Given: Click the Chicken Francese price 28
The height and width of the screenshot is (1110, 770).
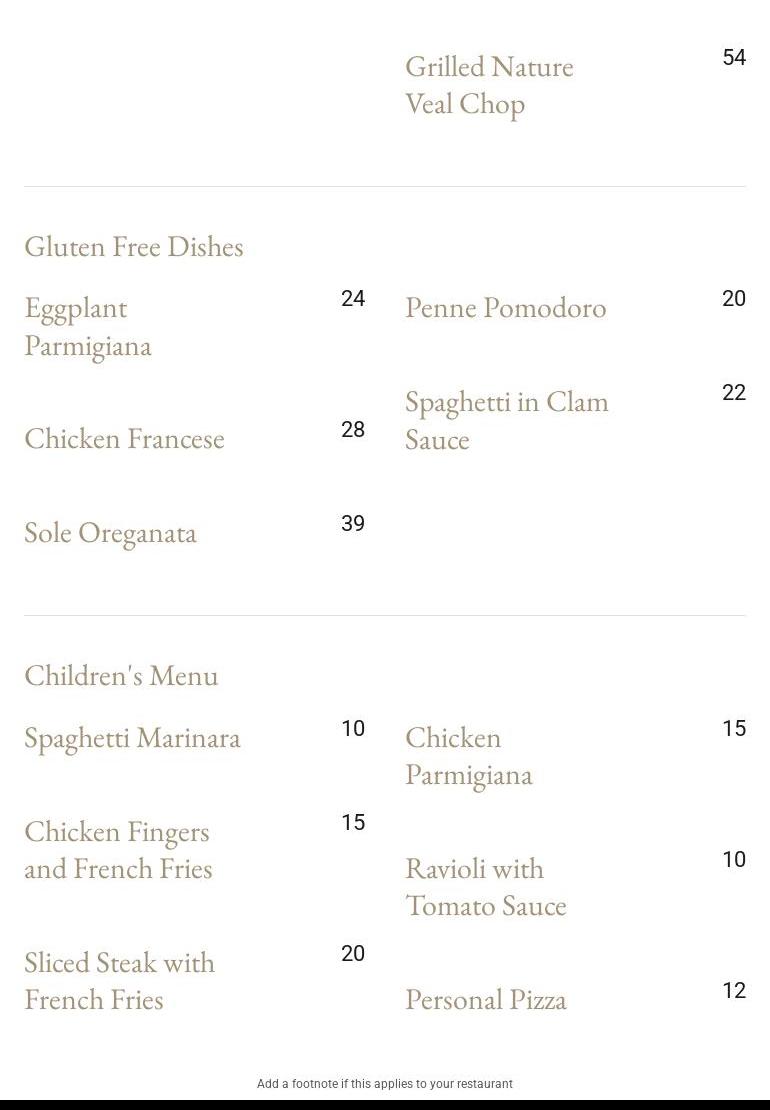Looking at the screenshot, I should click(x=353, y=429).
